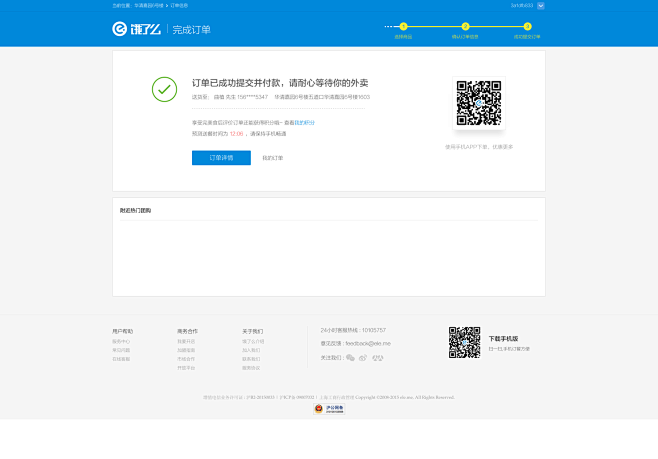Click step 3 circle in progress bar

pos(527,26)
